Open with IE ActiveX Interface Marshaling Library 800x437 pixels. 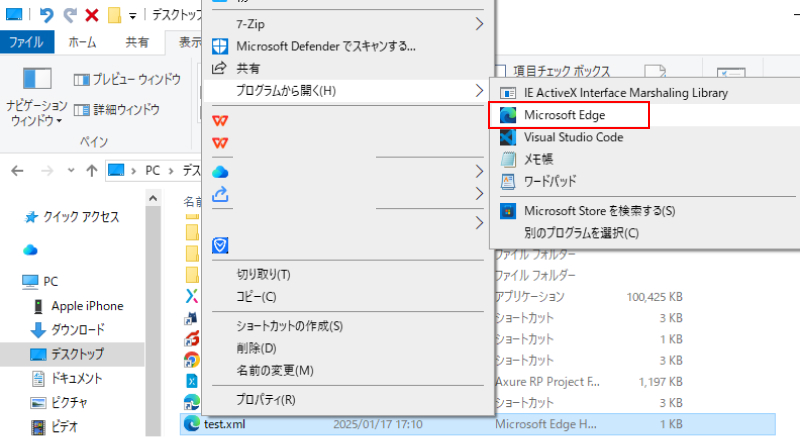pyautogui.click(x=644, y=93)
